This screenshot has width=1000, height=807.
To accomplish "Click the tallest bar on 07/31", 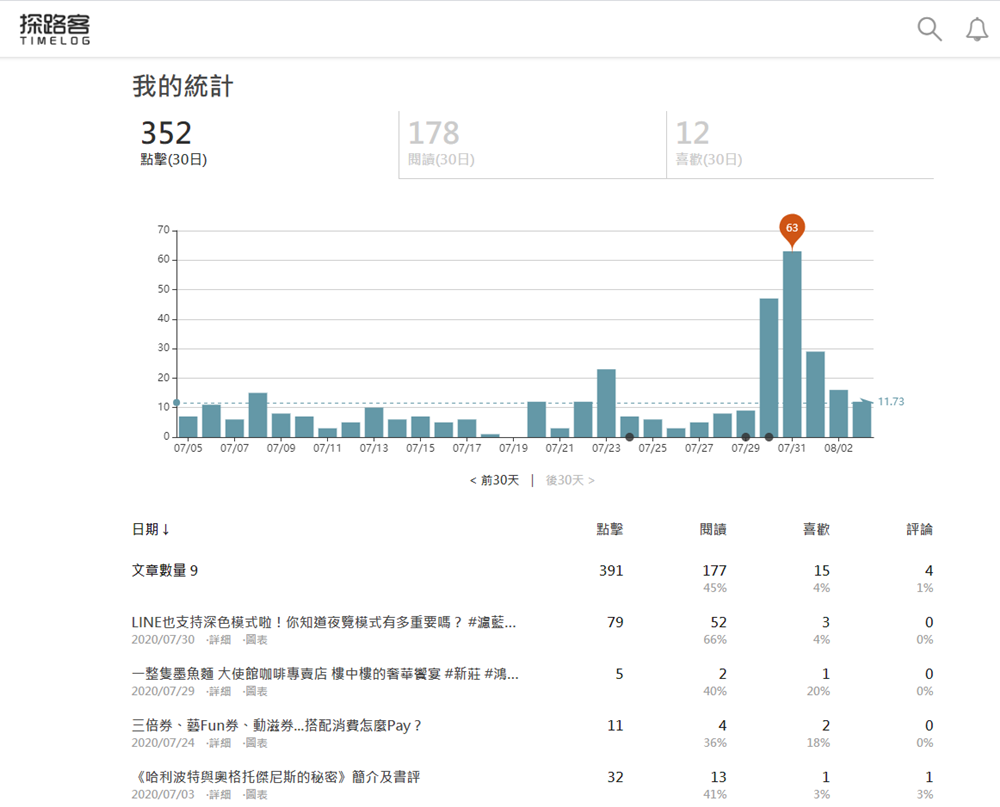I will point(791,345).
